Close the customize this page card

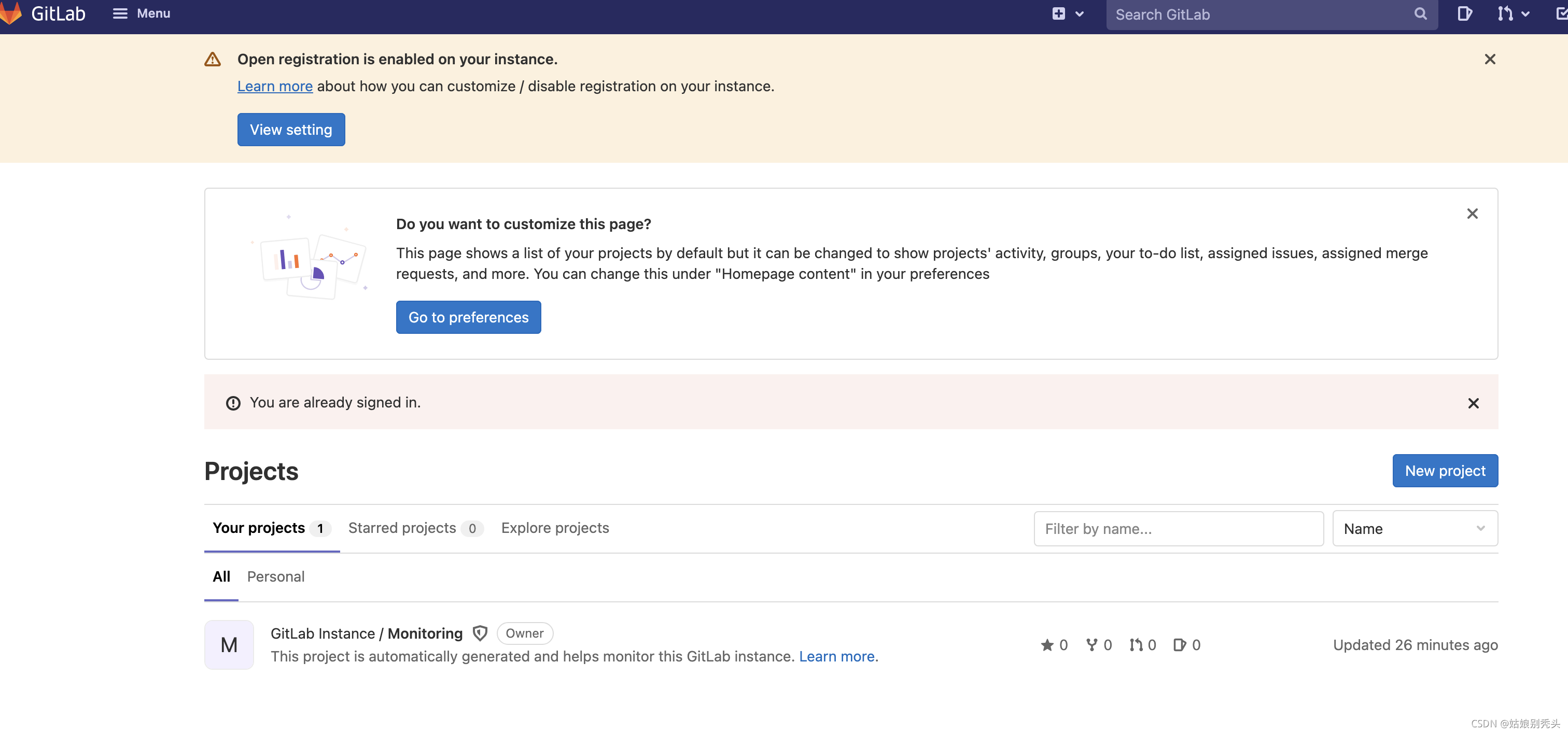tap(1472, 214)
